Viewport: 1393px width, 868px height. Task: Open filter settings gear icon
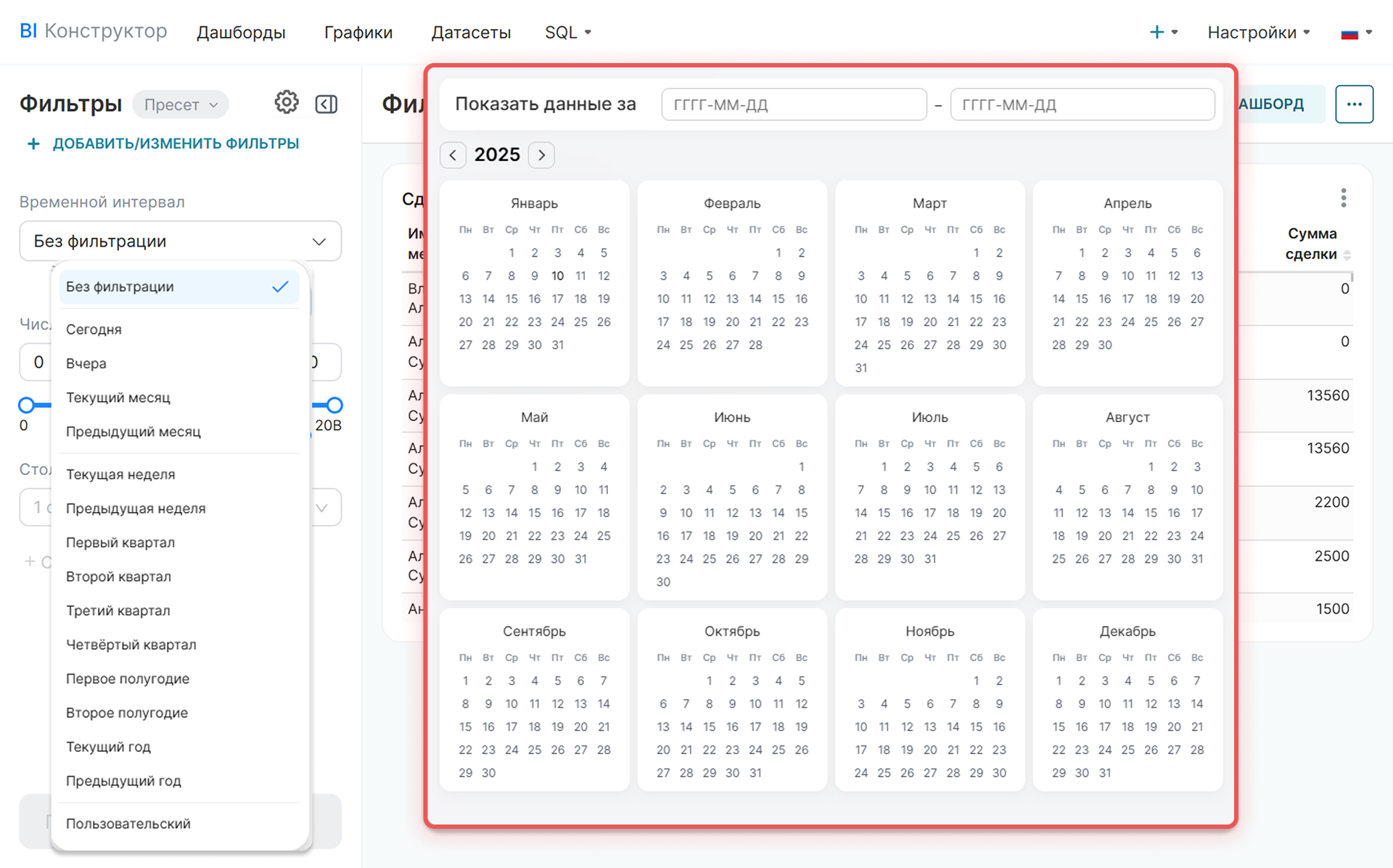coord(286,103)
